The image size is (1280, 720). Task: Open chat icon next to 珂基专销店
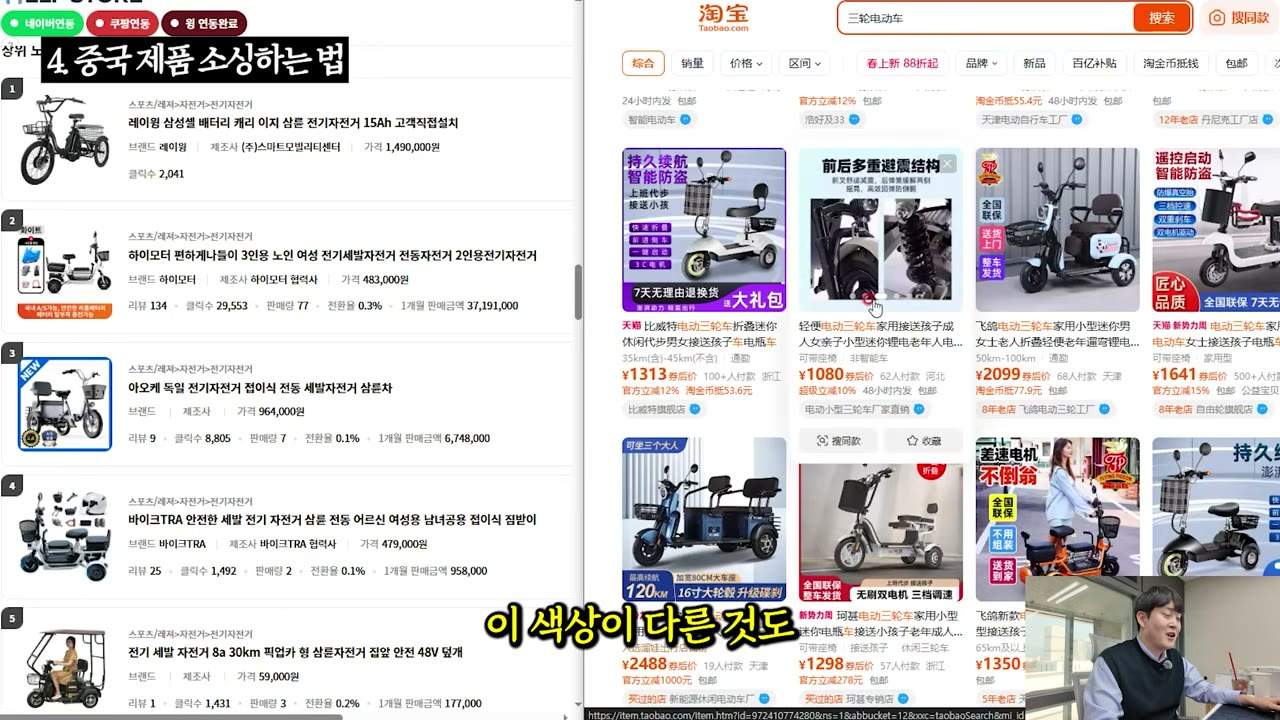[x=903, y=699]
